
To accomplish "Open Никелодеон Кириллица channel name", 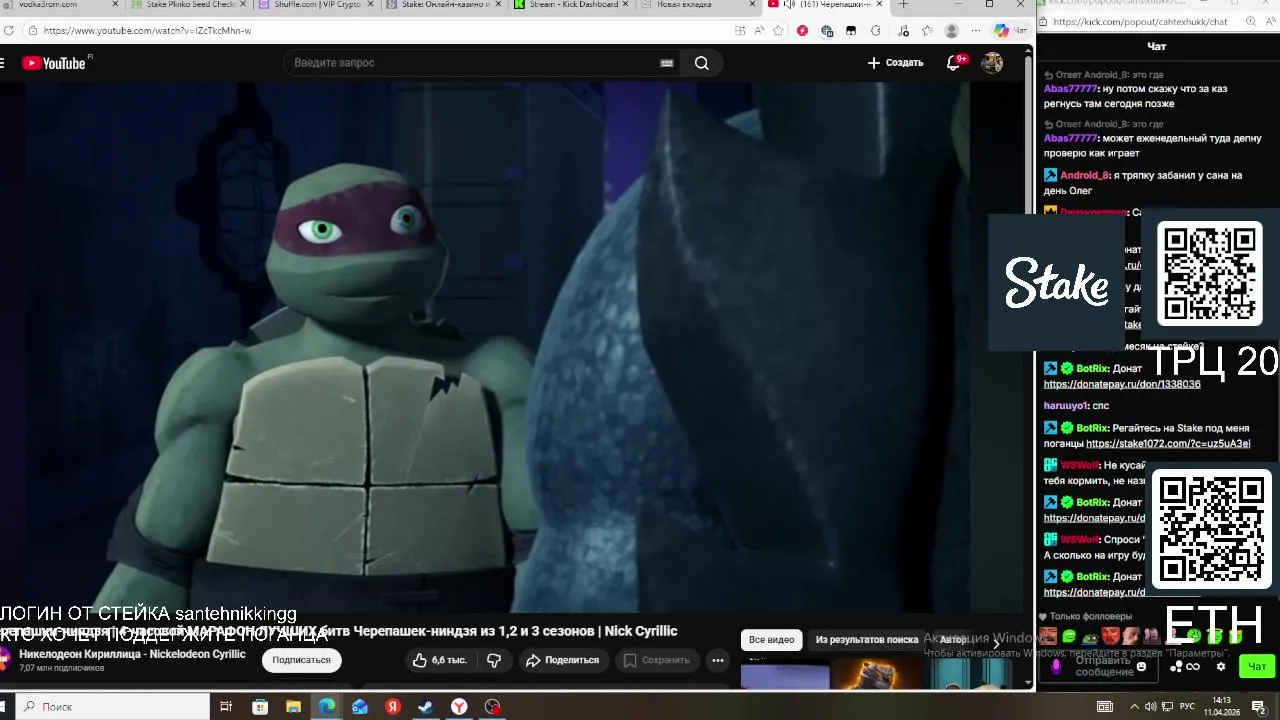I will coord(132,654).
